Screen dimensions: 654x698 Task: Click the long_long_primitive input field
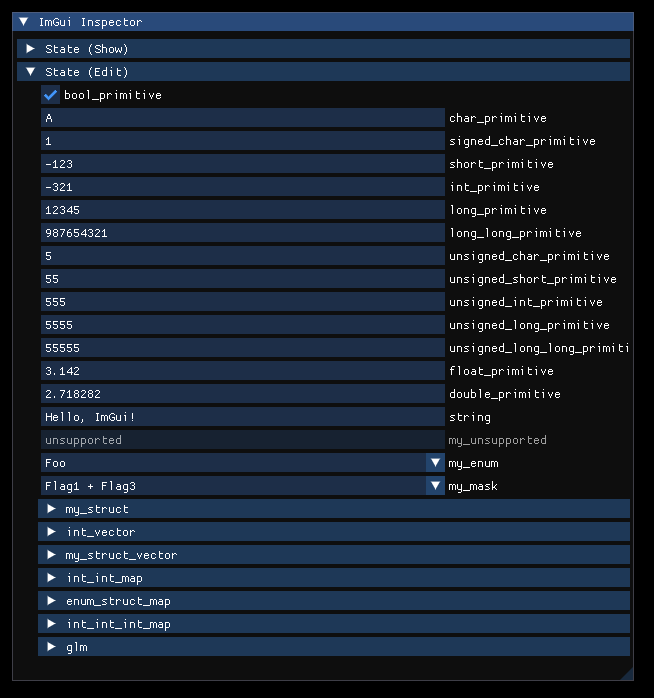pyautogui.click(x=242, y=233)
